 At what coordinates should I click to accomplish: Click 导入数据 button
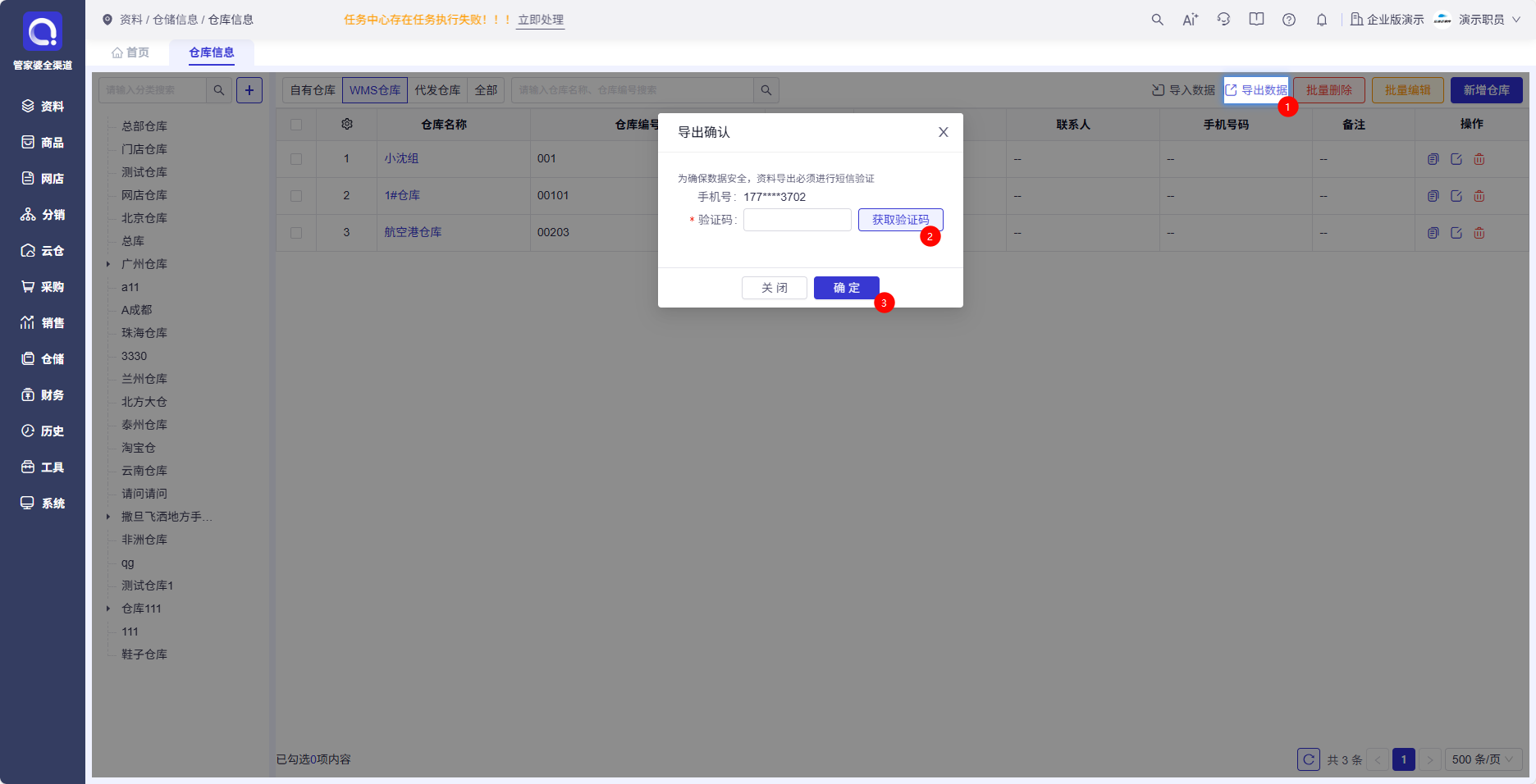coord(1183,90)
